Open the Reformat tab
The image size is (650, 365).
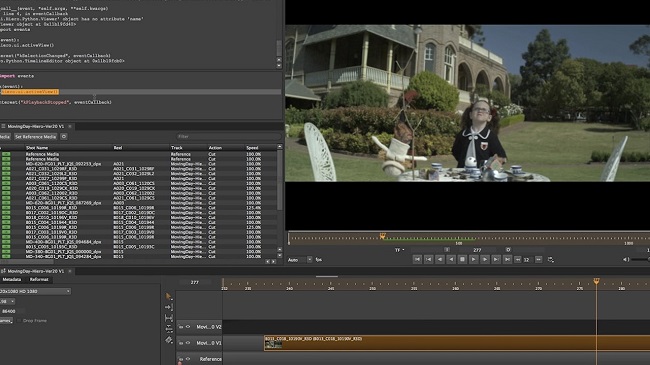39,280
